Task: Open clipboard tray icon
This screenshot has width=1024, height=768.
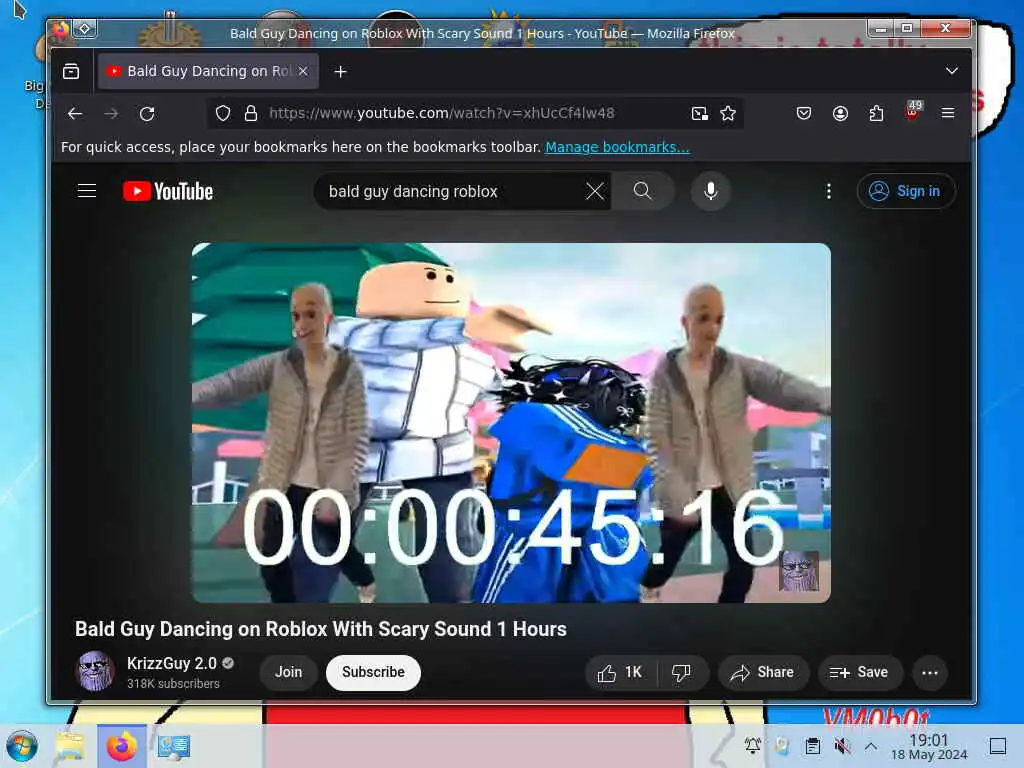Action: pos(812,746)
